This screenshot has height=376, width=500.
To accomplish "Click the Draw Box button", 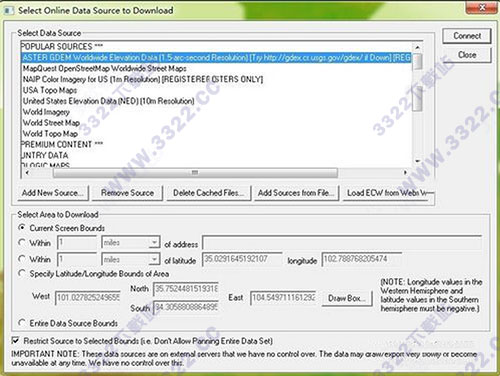I will [347, 298].
